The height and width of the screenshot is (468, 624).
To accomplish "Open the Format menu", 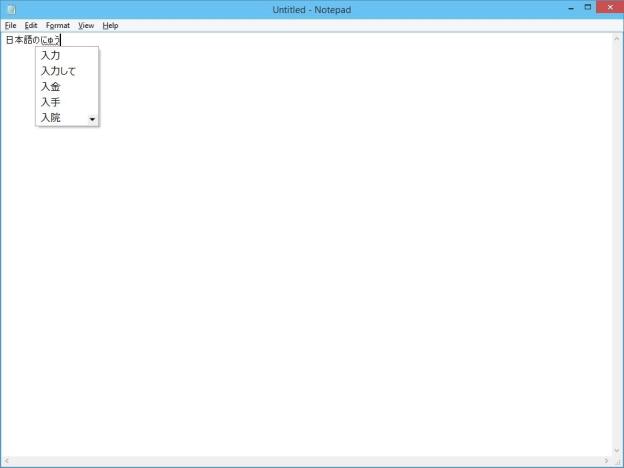I will (58, 25).
